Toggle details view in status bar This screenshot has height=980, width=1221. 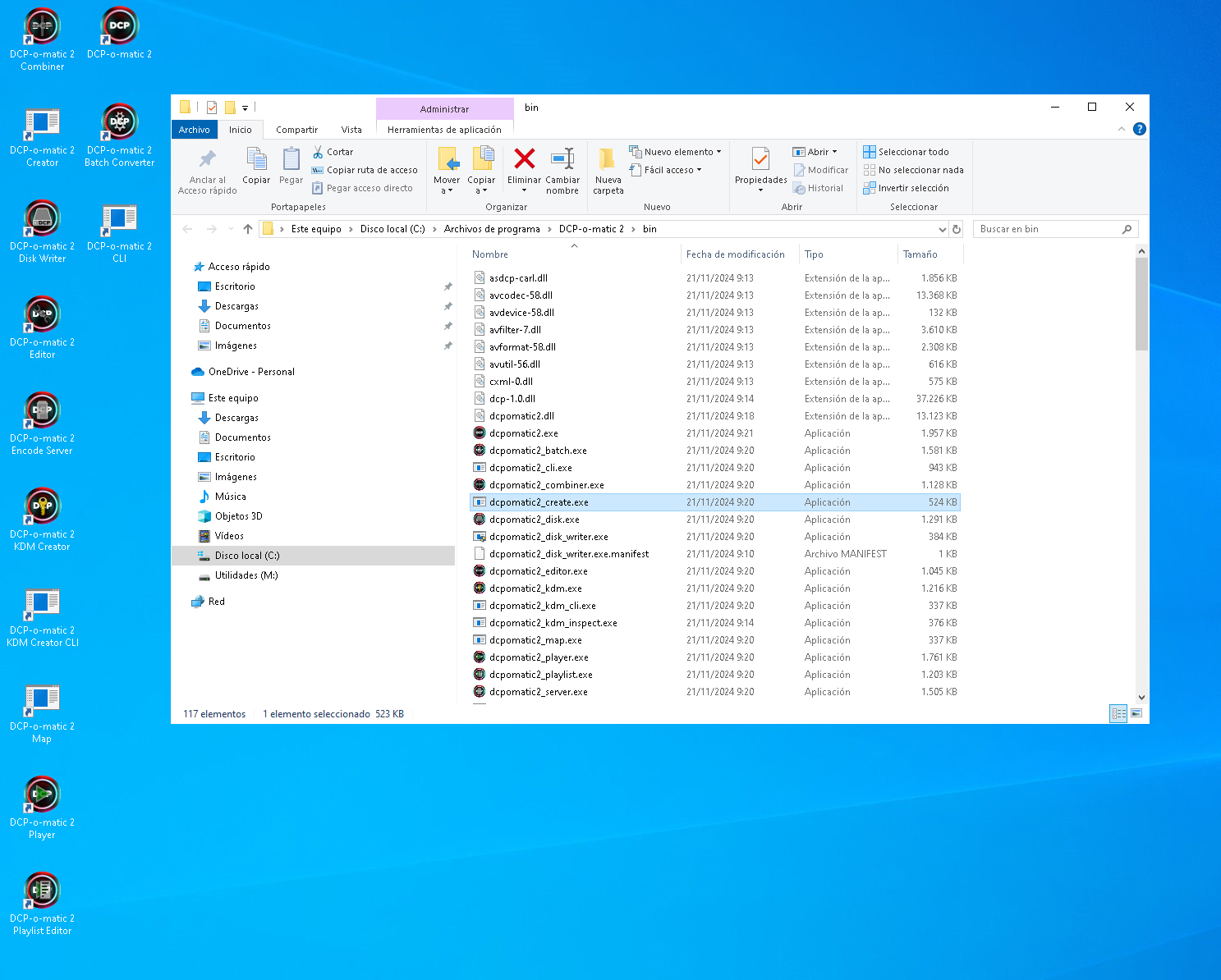pyautogui.click(x=1118, y=713)
